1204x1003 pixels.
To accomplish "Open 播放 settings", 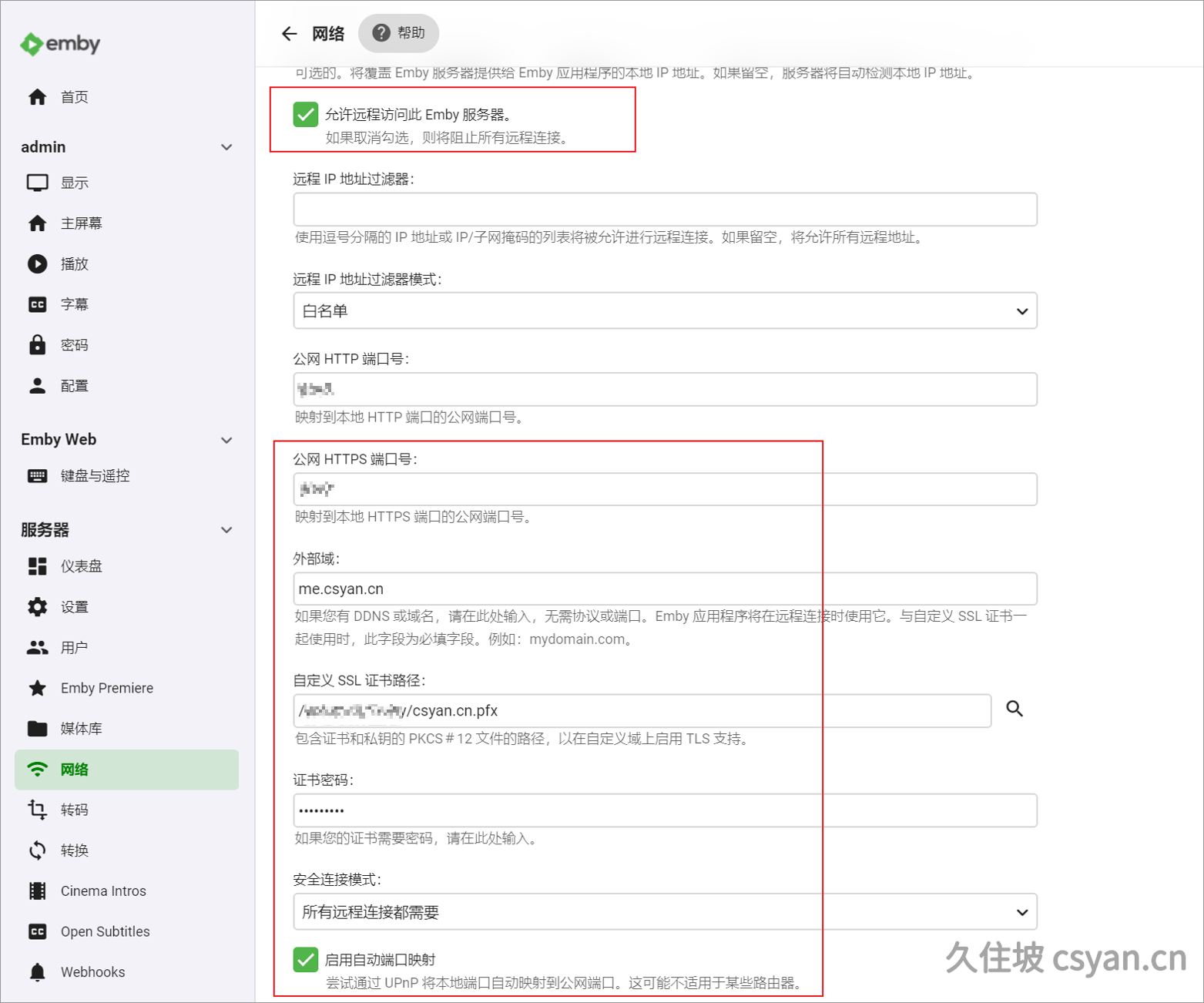I will coord(127,264).
